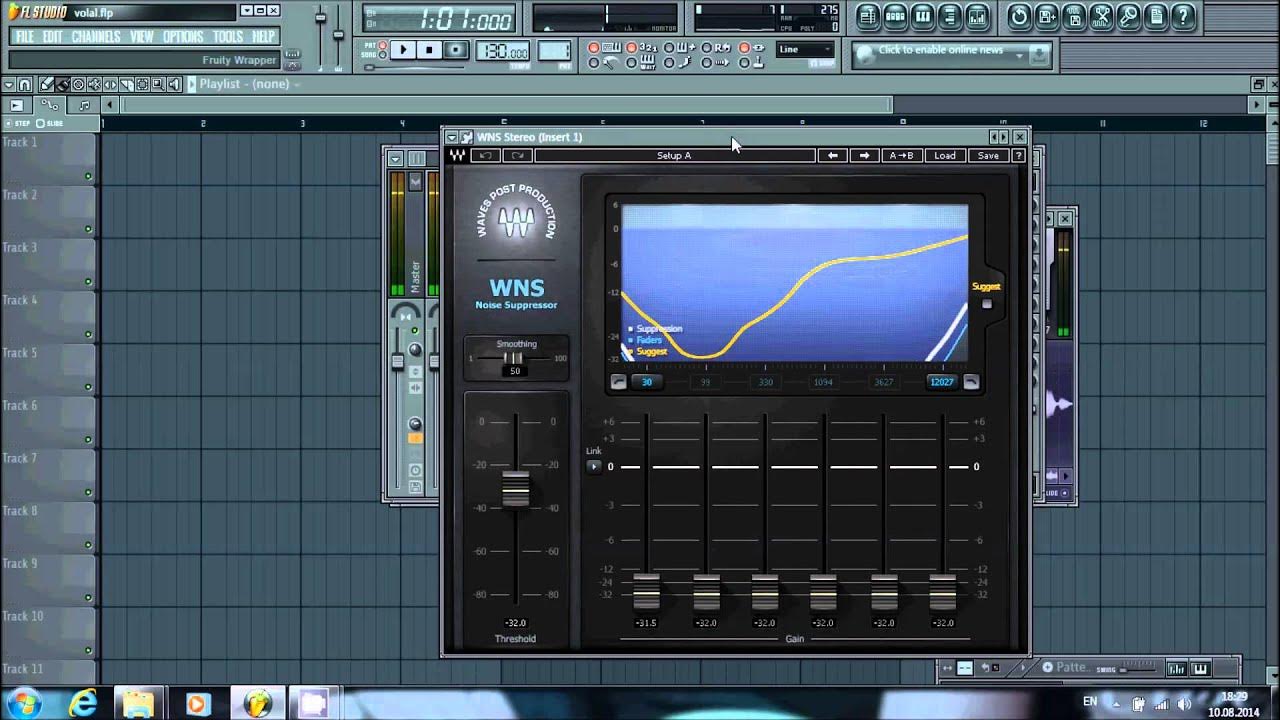The height and width of the screenshot is (720, 1280).
Task: Open the Mixer view button
Action: (977, 16)
